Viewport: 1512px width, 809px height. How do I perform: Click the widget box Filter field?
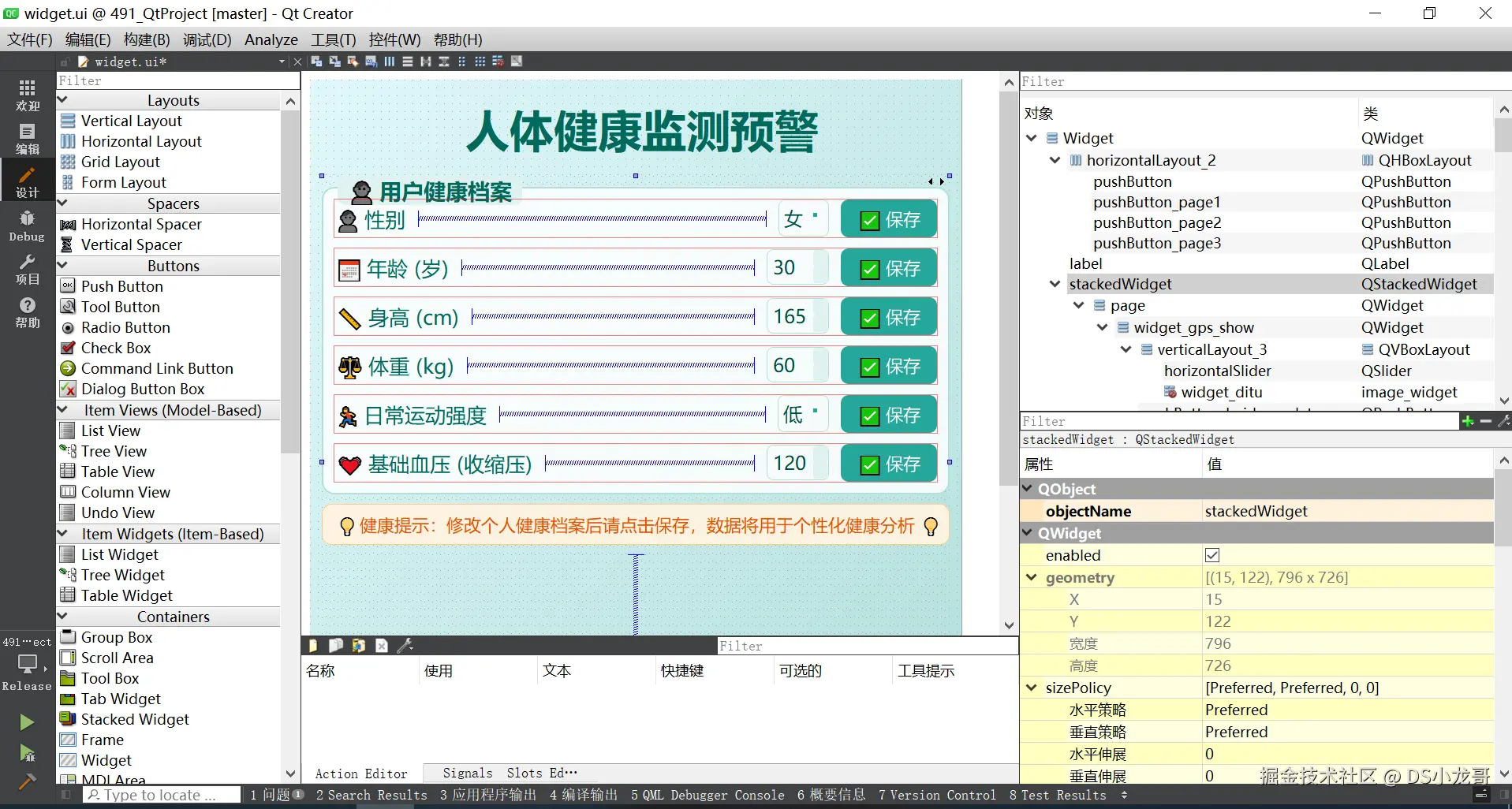pyautogui.click(x=178, y=80)
